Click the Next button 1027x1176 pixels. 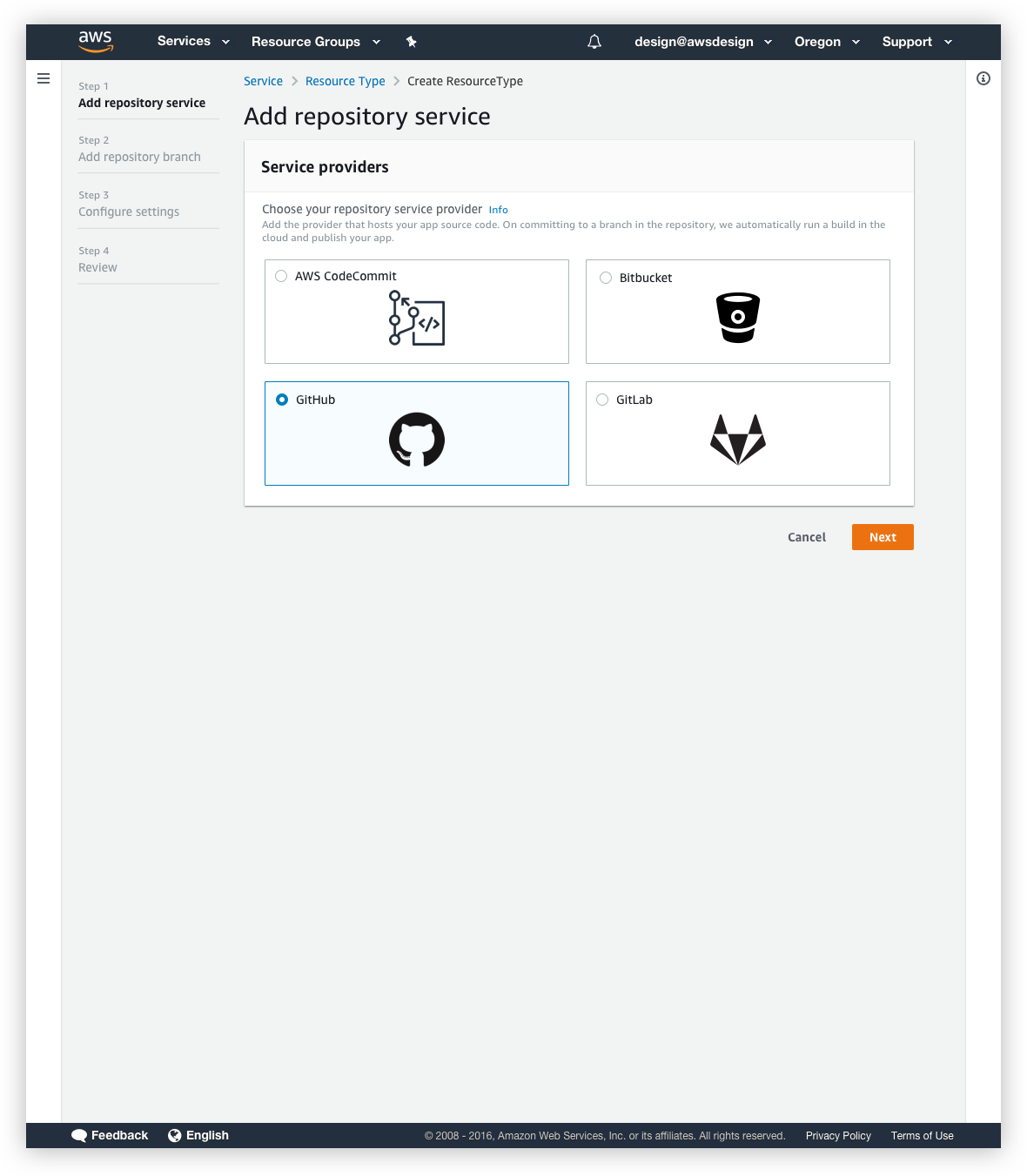[883, 537]
